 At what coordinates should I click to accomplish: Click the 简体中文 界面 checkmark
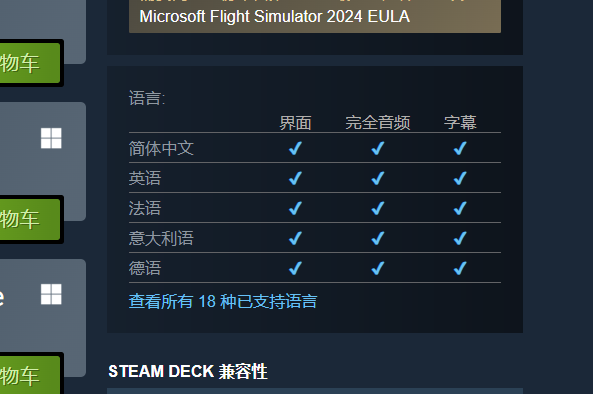click(295, 148)
